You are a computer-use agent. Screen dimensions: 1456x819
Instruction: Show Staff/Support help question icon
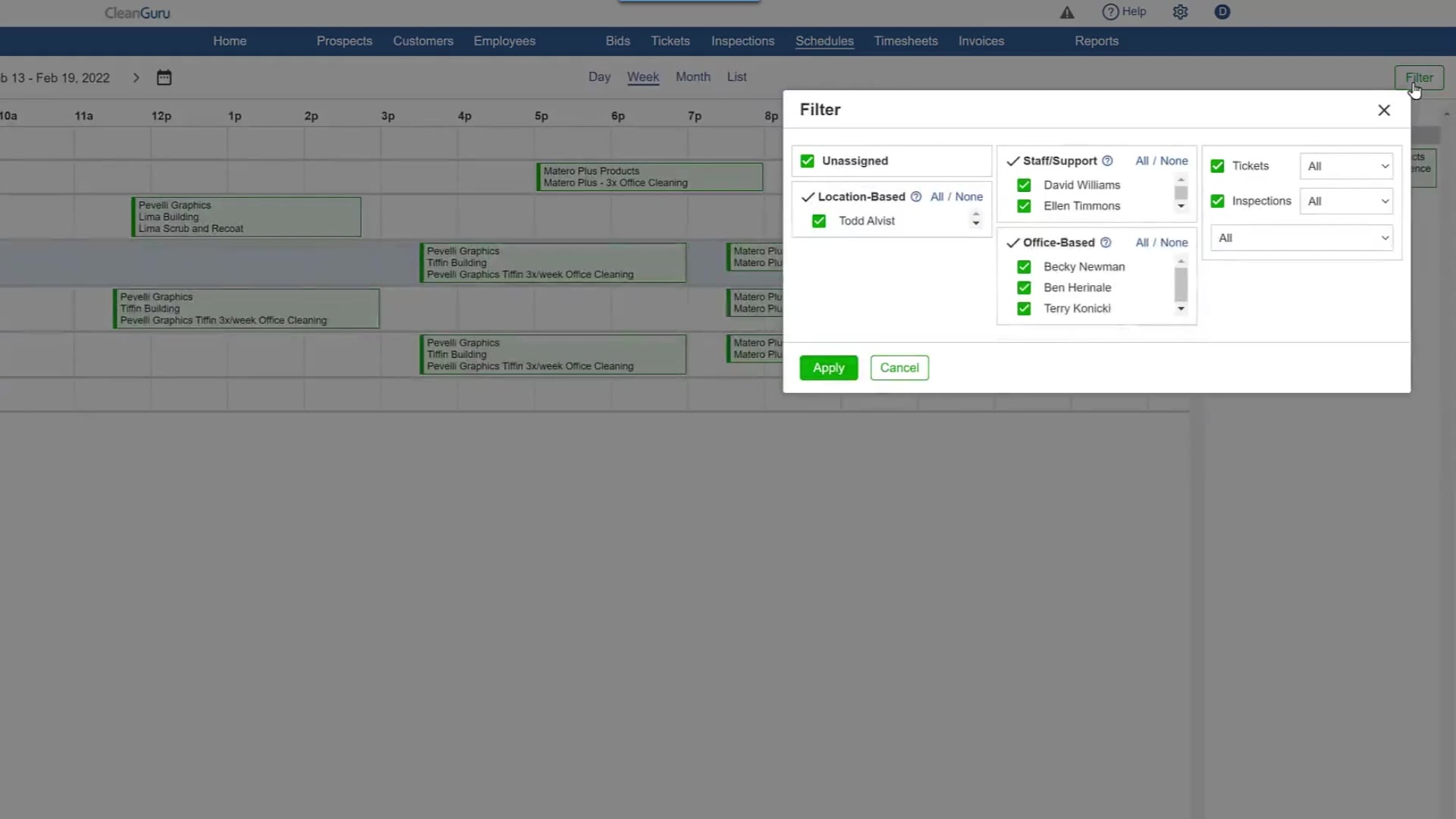coord(1107,161)
